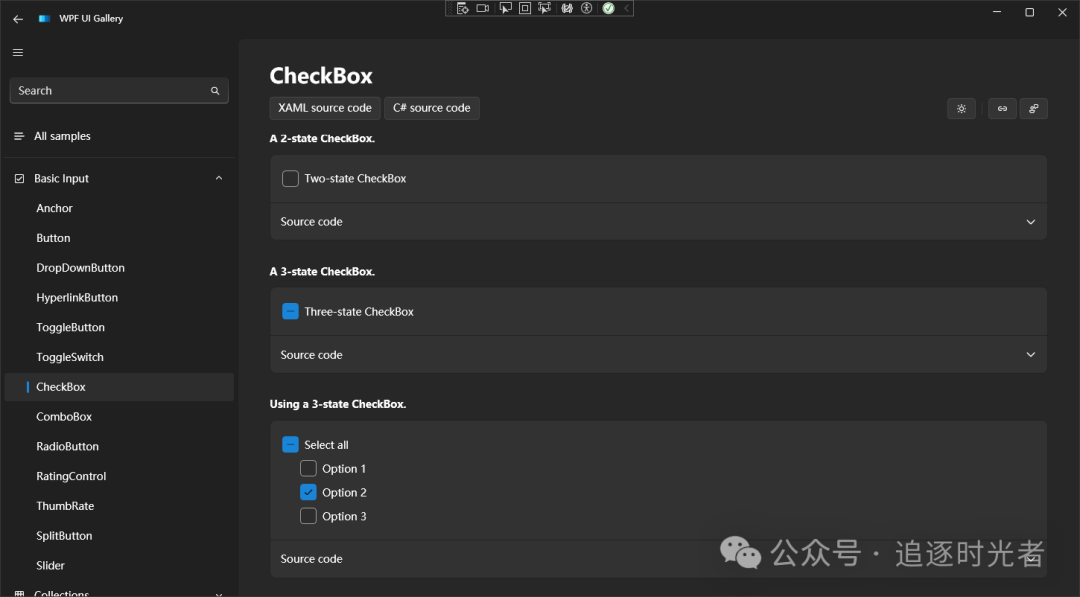Click inside the Search input field
The height and width of the screenshot is (597, 1080).
100,90
